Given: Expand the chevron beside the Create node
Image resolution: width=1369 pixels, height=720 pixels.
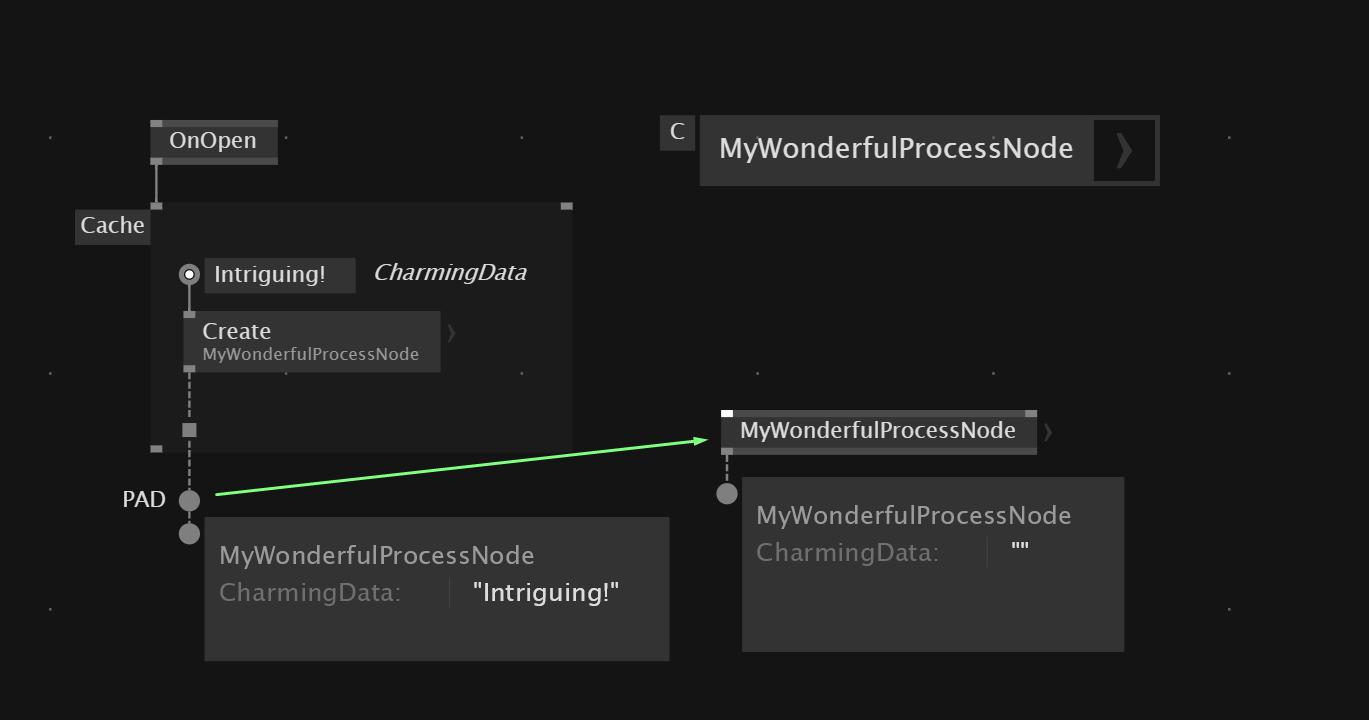Looking at the screenshot, I should coord(451,333).
